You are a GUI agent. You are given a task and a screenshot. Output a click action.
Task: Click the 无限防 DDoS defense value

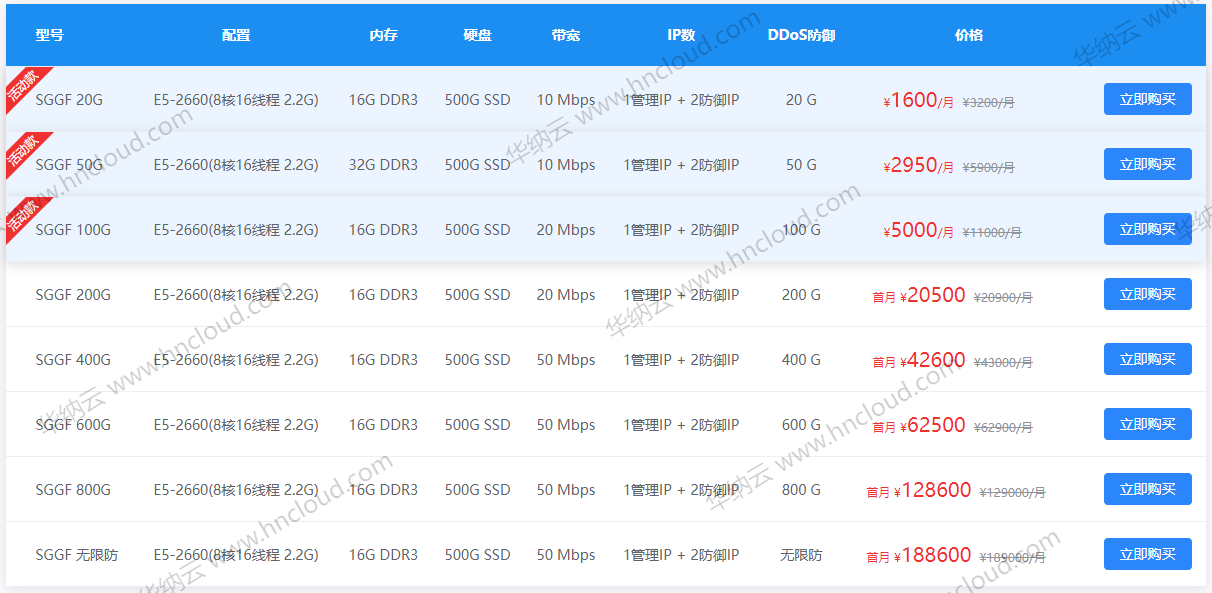[x=801, y=555]
